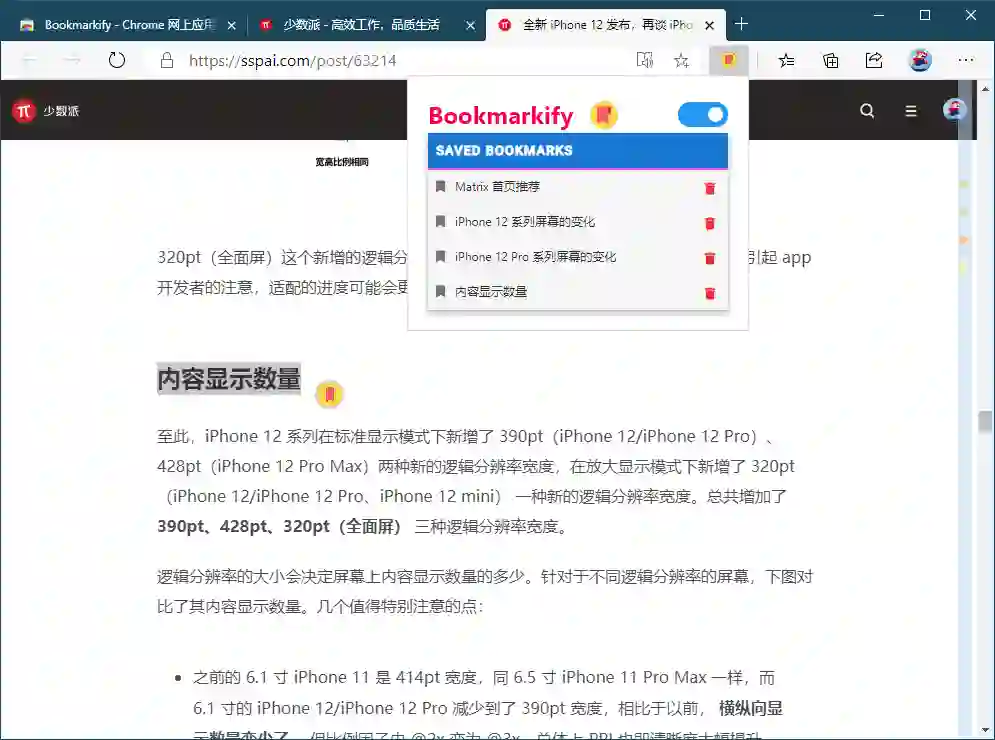Click the bookmark flag icon beside 内容显示数量 entry

[440, 291]
